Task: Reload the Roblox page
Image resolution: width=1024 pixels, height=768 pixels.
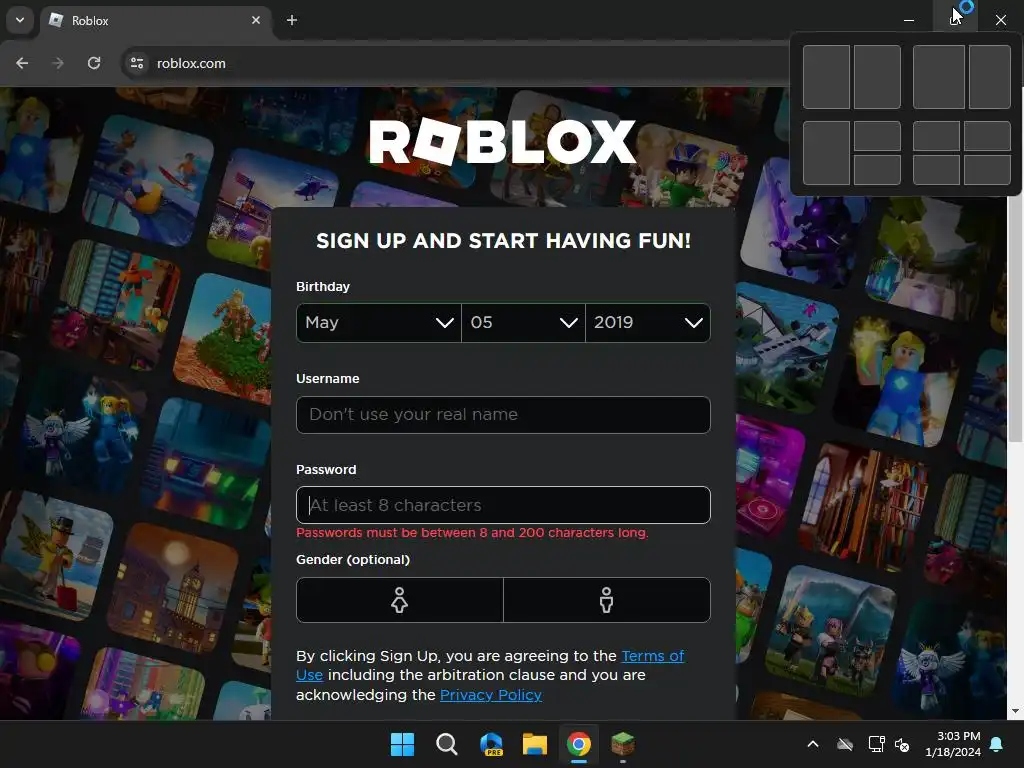Action: click(x=94, y=63)
